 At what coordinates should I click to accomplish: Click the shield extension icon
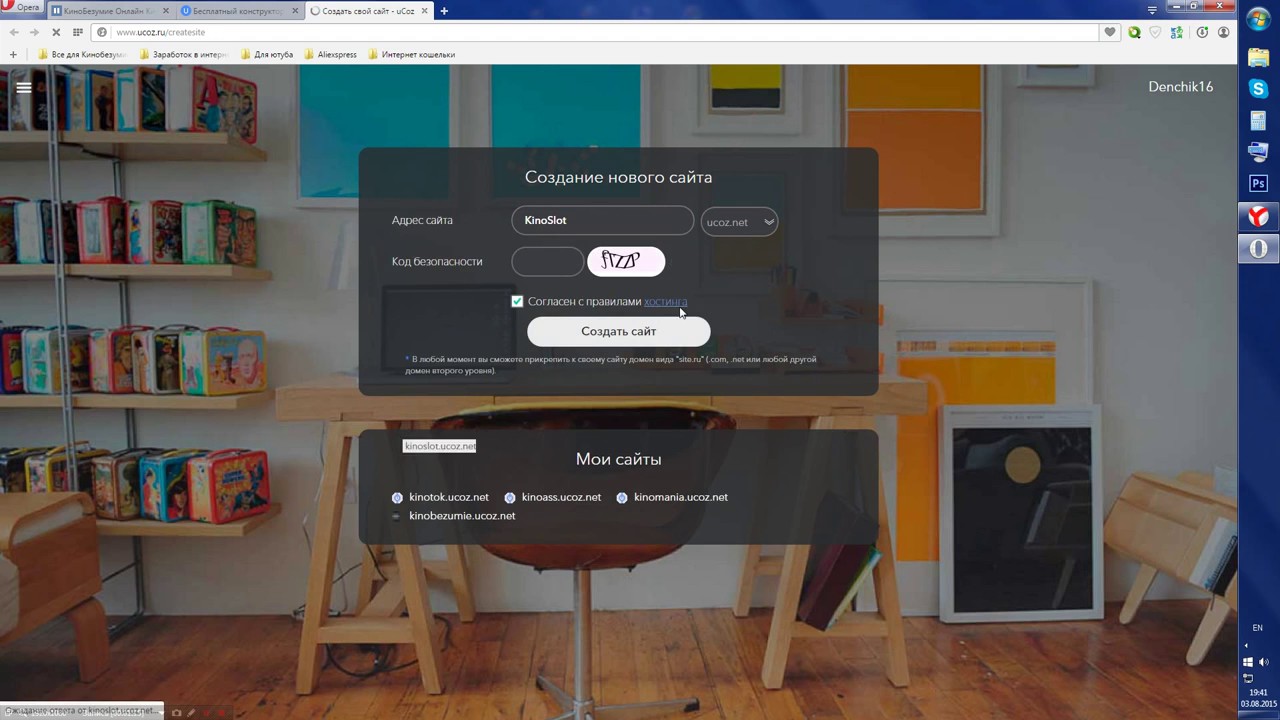pyautogui.click(x=1155, y=32)
